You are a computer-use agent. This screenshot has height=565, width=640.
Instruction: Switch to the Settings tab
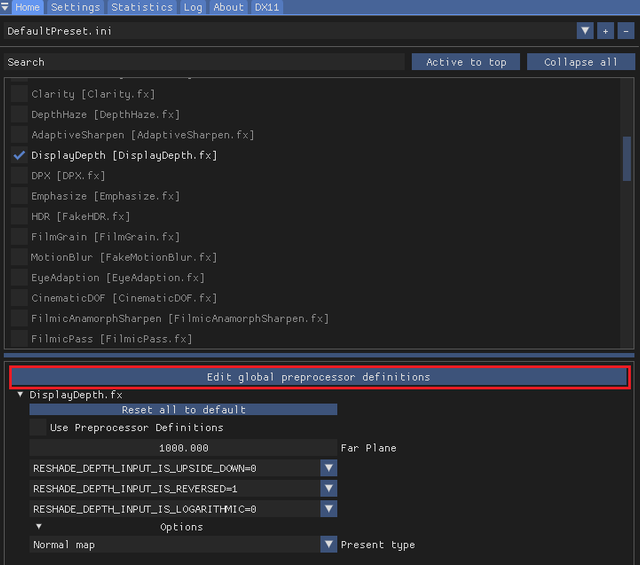[75, 7]
